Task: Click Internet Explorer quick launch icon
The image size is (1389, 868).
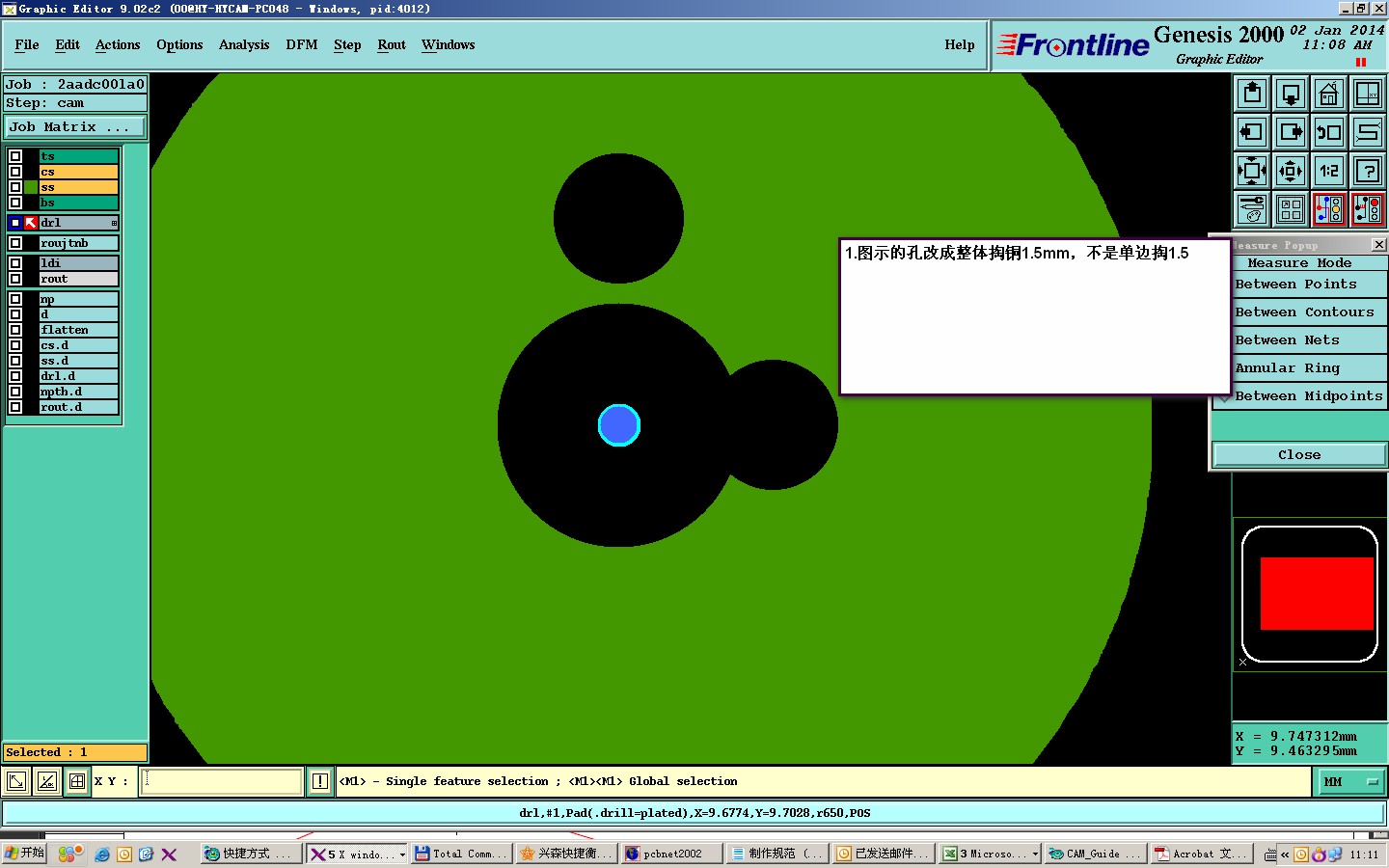Action: click(x=102, y=854)
